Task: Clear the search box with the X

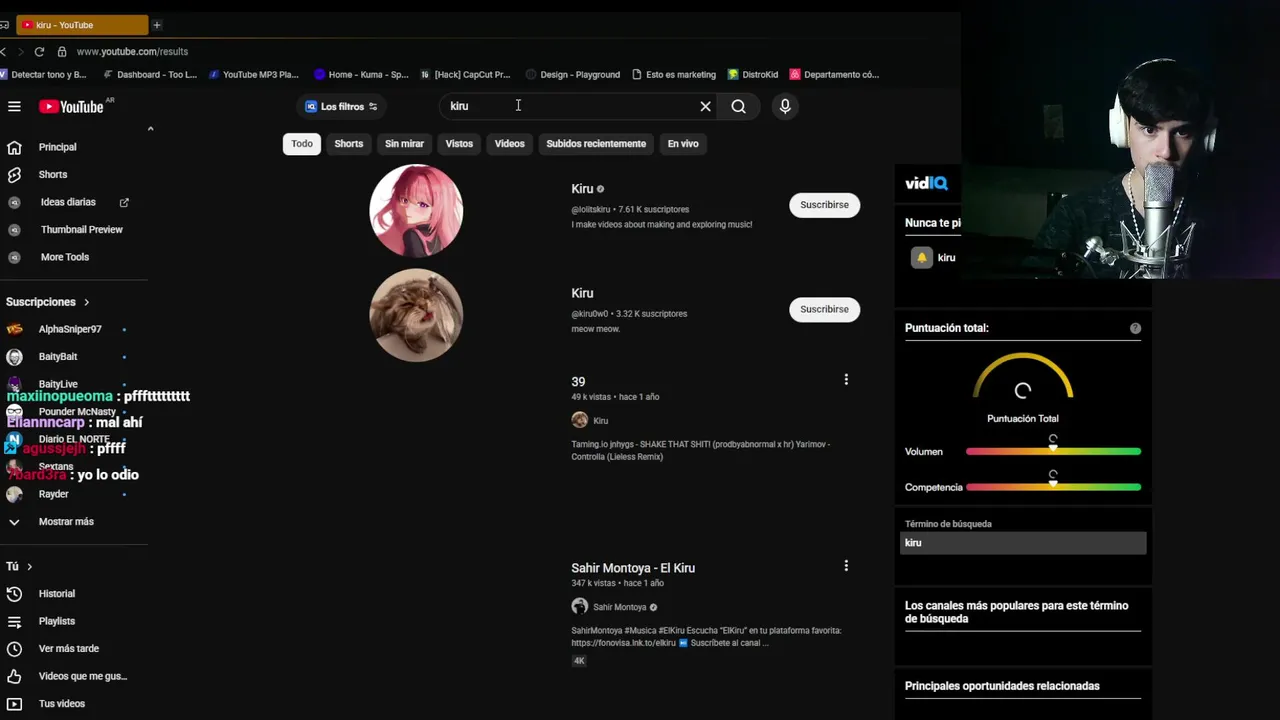Action: tap(705, 106)
